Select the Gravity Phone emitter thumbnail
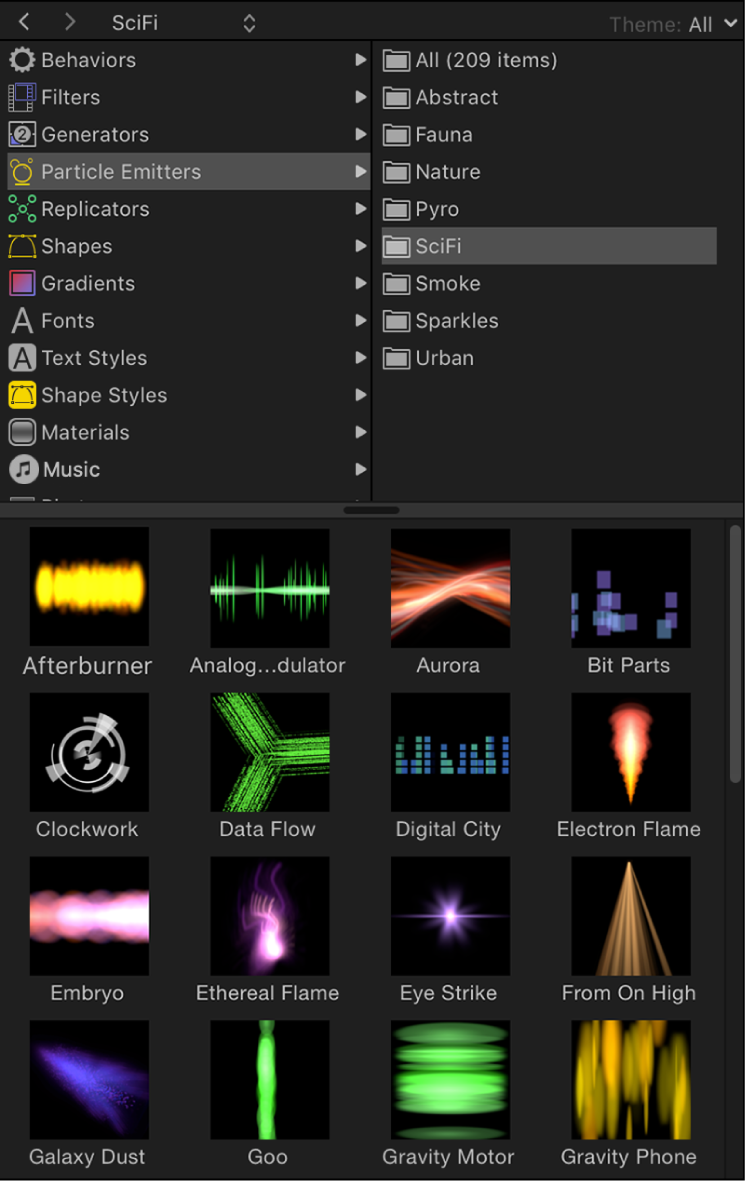 (x=631, y=1079)
